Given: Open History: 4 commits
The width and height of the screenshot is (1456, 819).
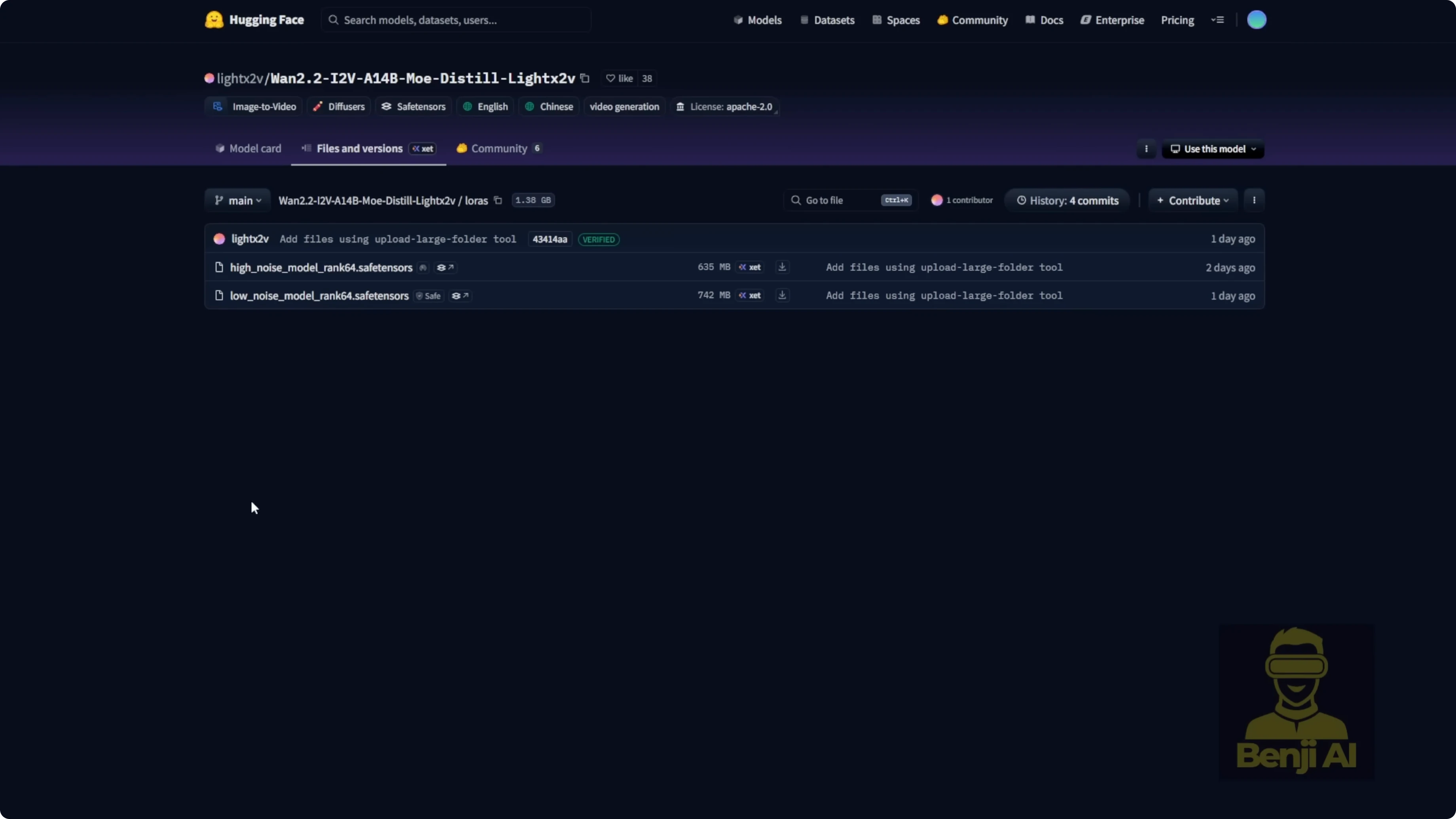Looking at the screenshot, I should (x=1067, y=200).
